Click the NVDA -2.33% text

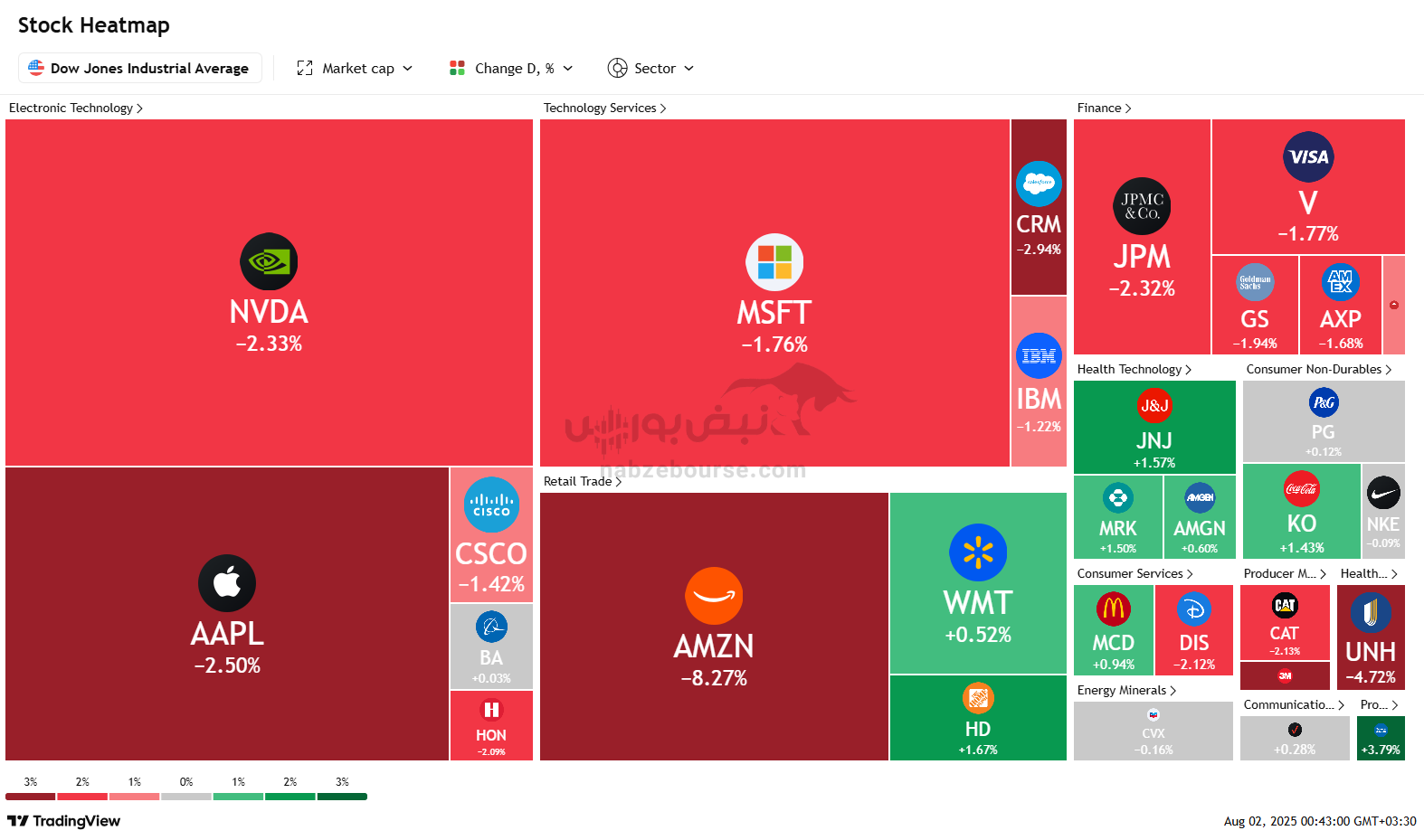pyautogui.click(x=269, y=344)
